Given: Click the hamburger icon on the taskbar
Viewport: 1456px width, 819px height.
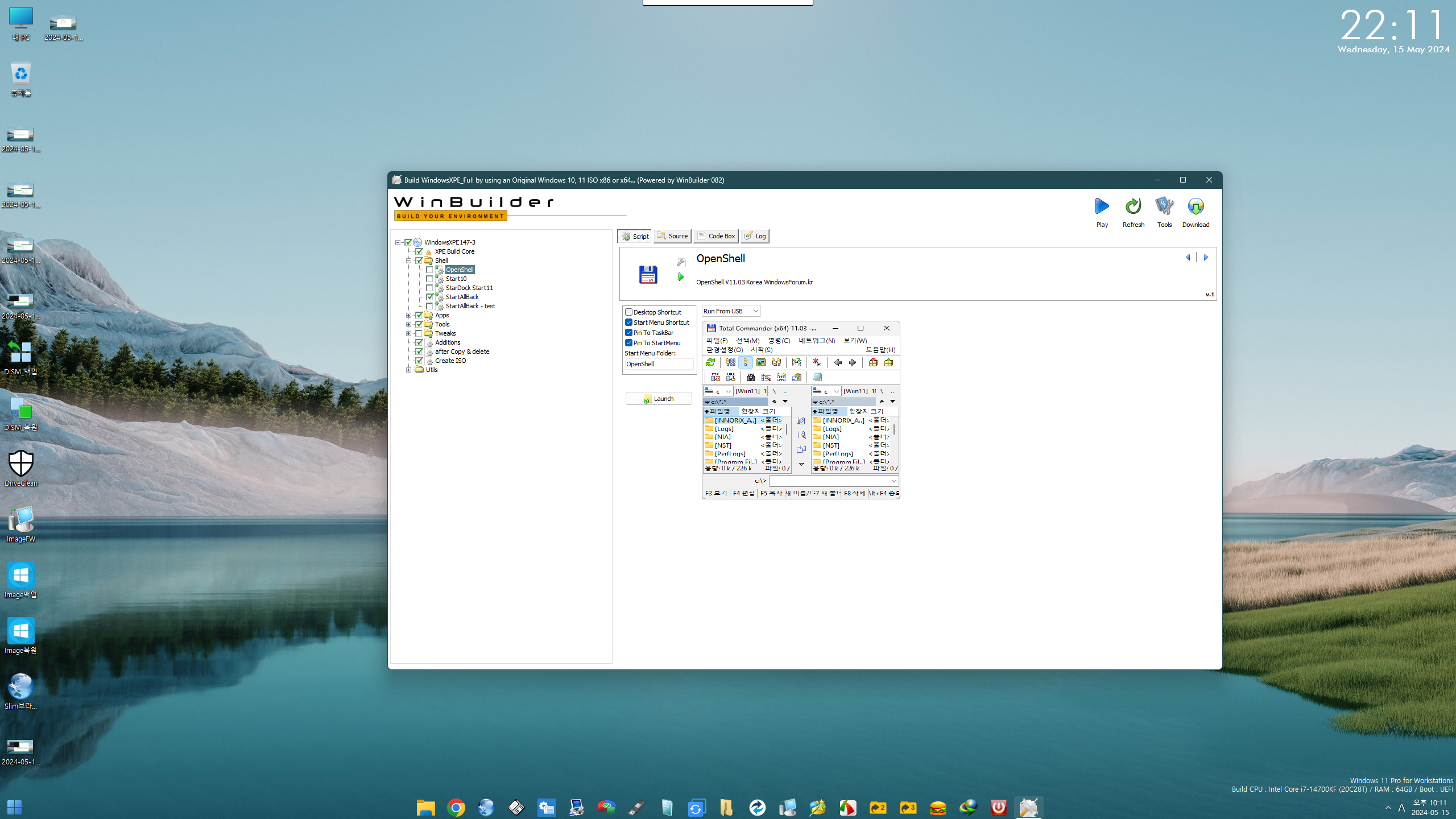Looking at the screenshot, I should (x=938, y=808).
